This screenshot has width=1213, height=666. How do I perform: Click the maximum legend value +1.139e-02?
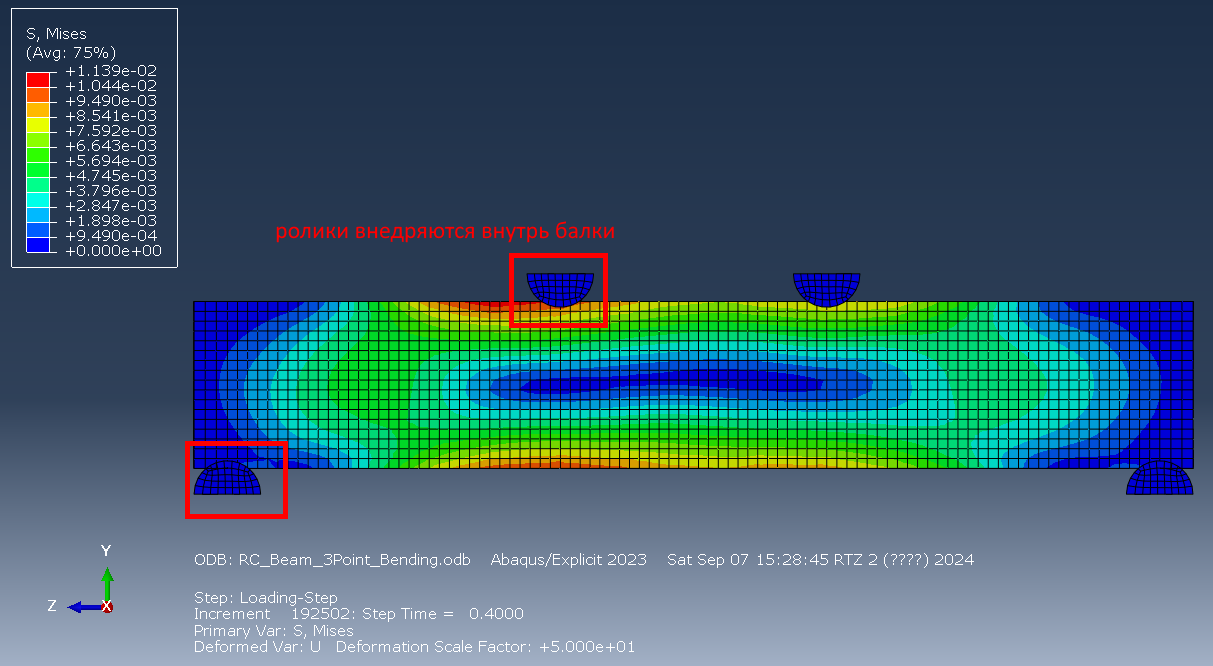(x=111, y=71)
